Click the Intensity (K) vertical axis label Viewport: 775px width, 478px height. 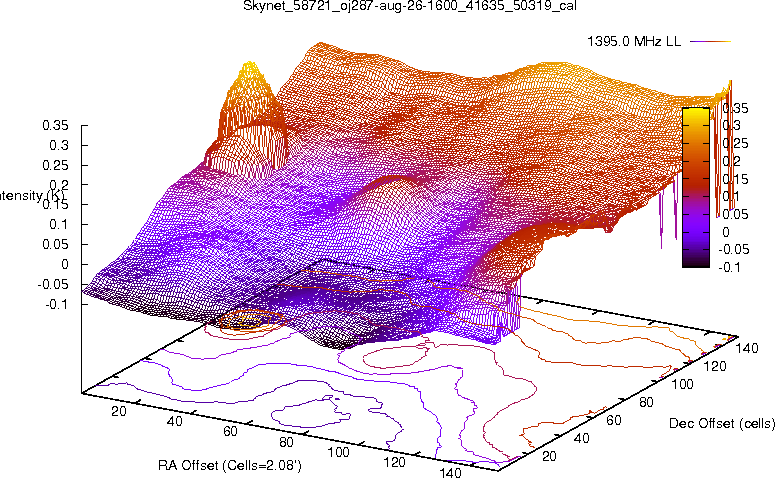(32, 195)
